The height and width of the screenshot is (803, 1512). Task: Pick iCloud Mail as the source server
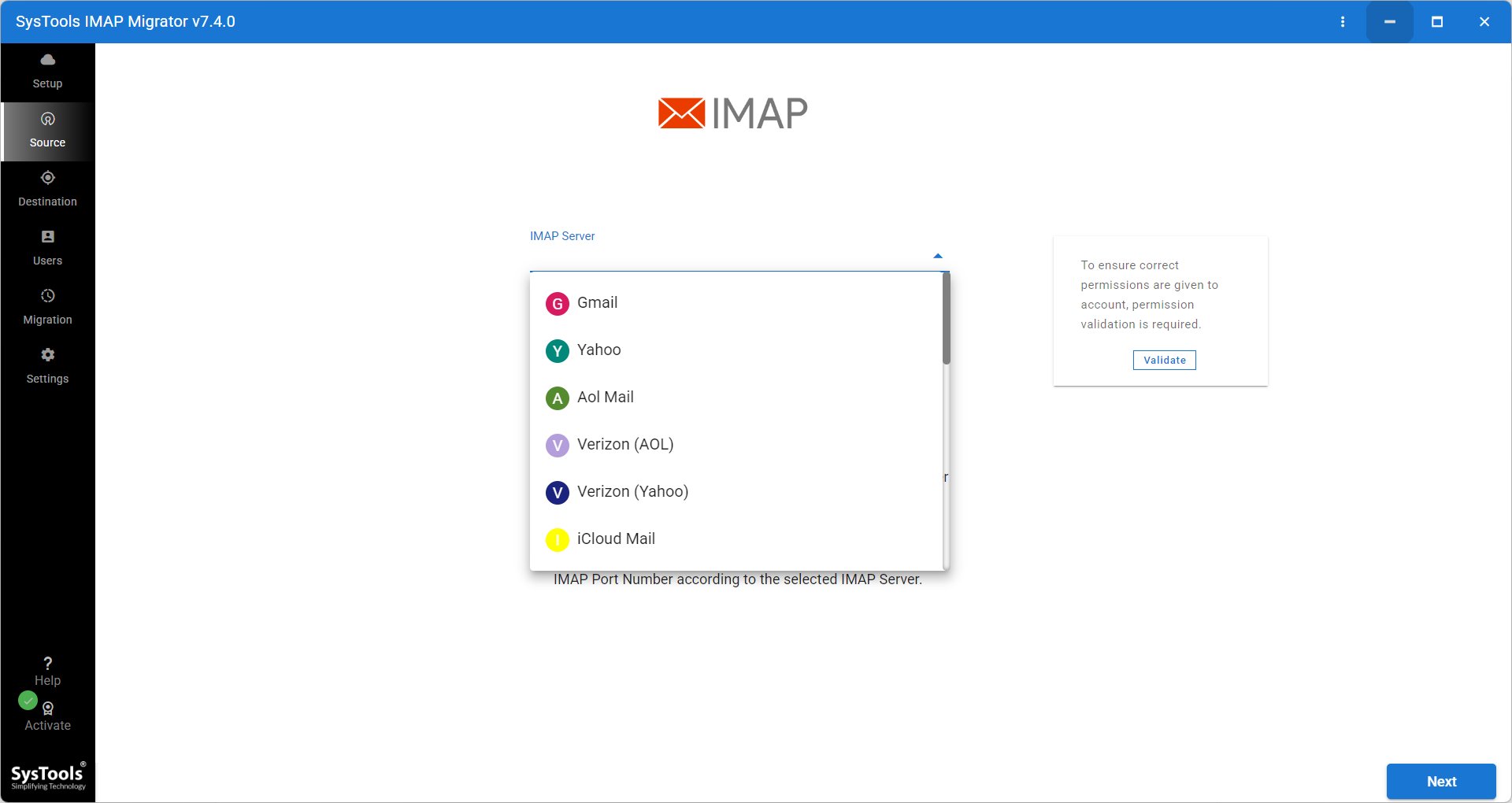click(x=616, y=538)
